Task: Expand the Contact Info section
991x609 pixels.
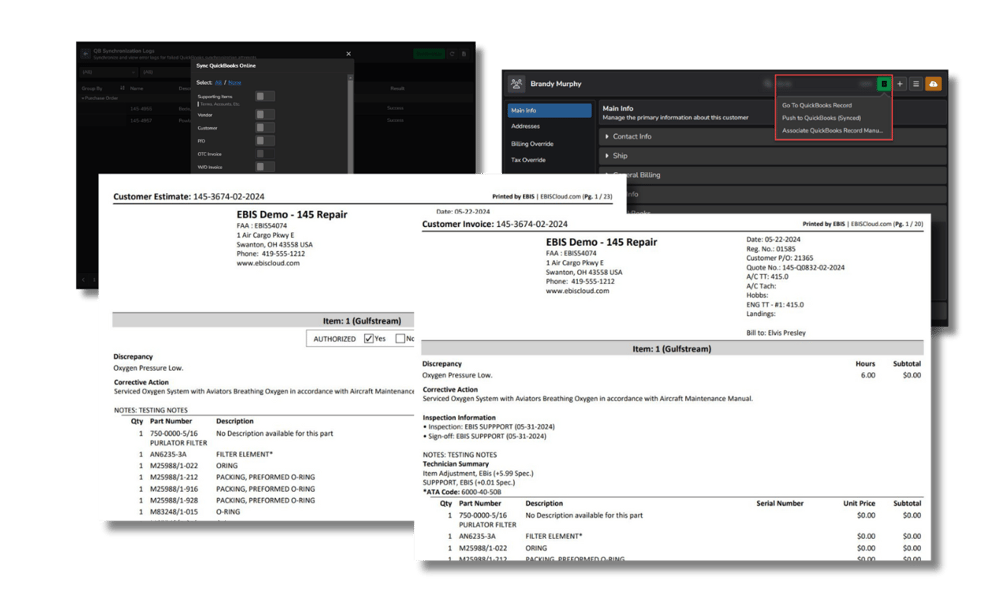Action: pyautogui.click(x=631, y=136)
